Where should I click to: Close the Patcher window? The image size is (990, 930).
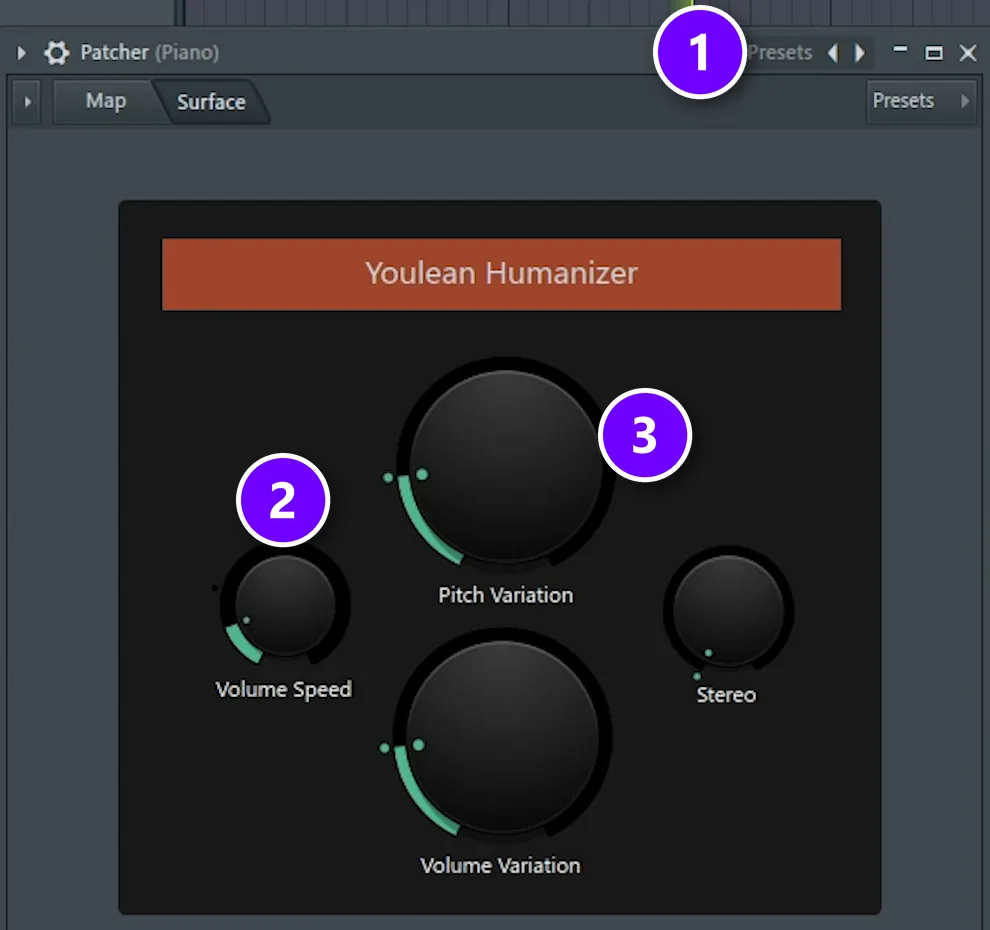pos(968,53)
